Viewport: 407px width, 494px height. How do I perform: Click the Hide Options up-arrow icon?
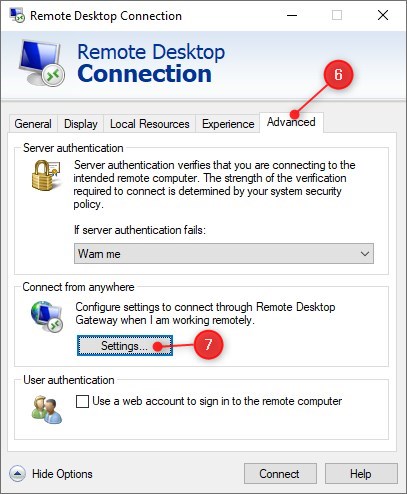[17, 473]
